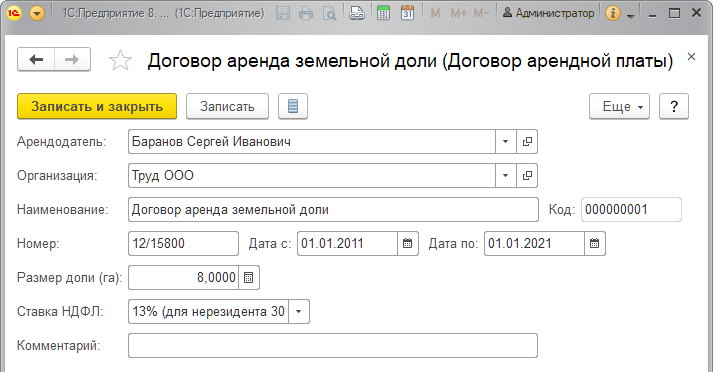
Task: Click the Ставка НДФЛ value 13%
Action: tap(208, 312)
